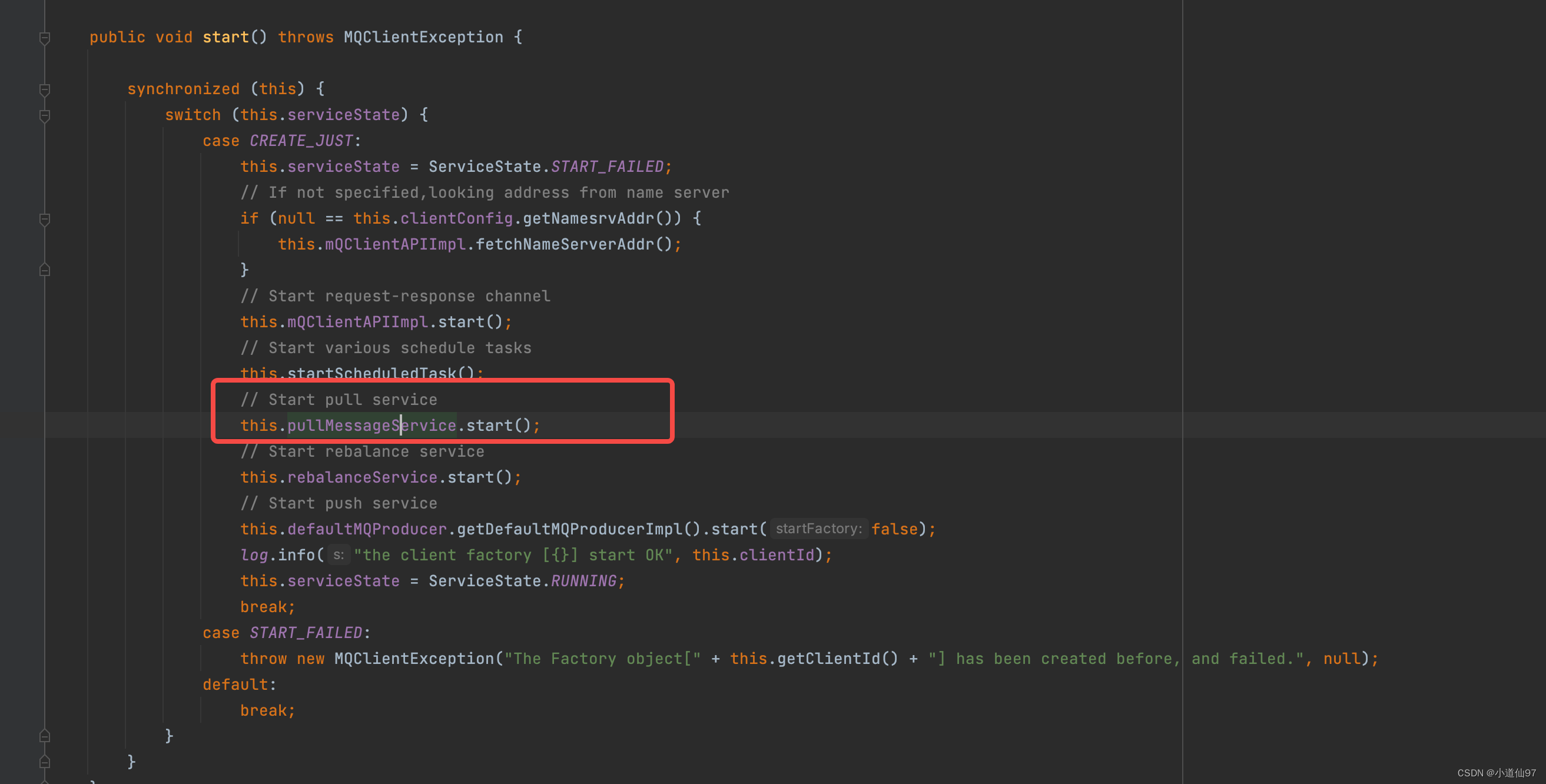Click the comment "// Start request-response channel"
This screenshot has height=784, width=1546.
pos(395,295)
